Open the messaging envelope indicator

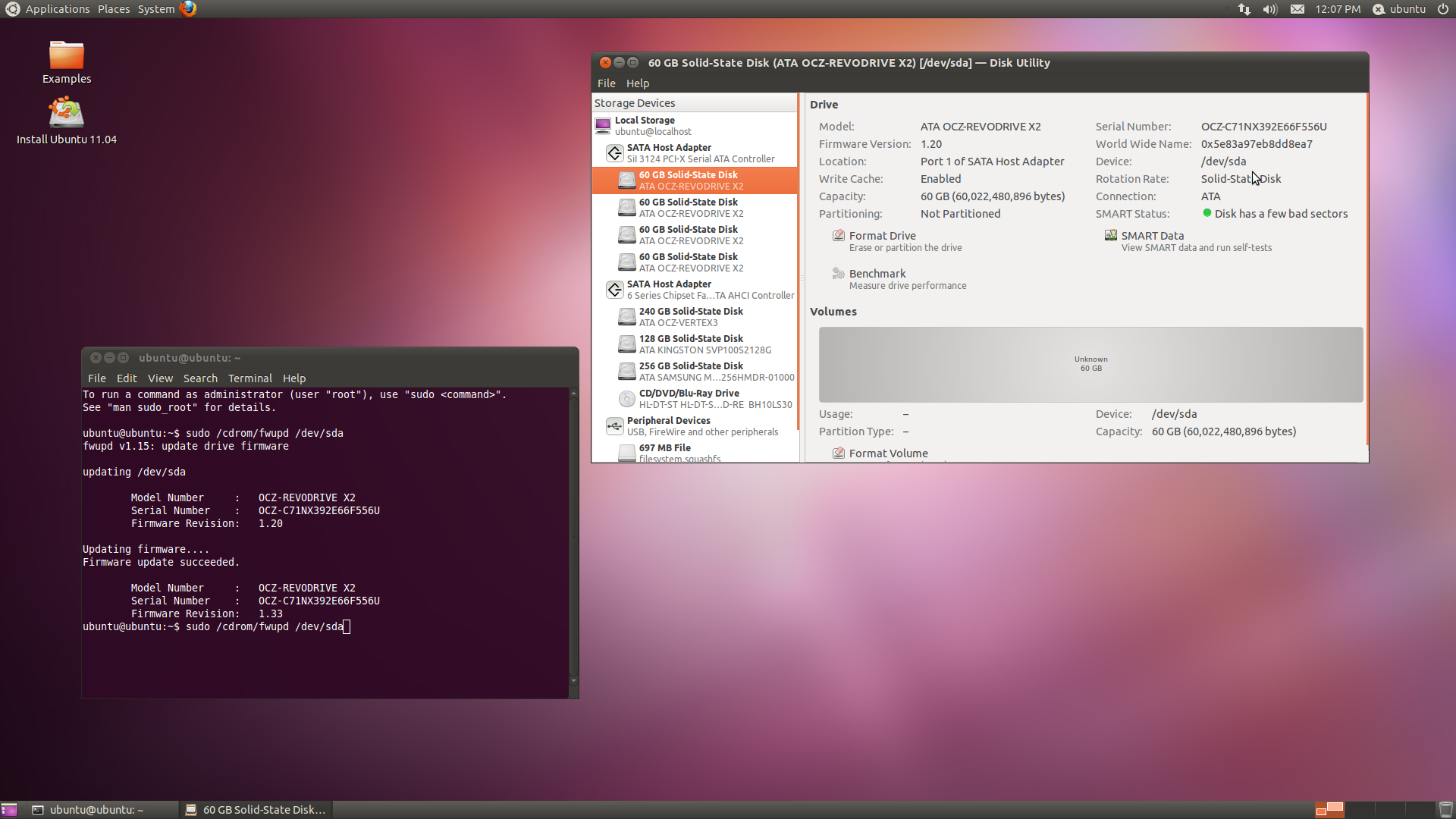(1298, 9)
